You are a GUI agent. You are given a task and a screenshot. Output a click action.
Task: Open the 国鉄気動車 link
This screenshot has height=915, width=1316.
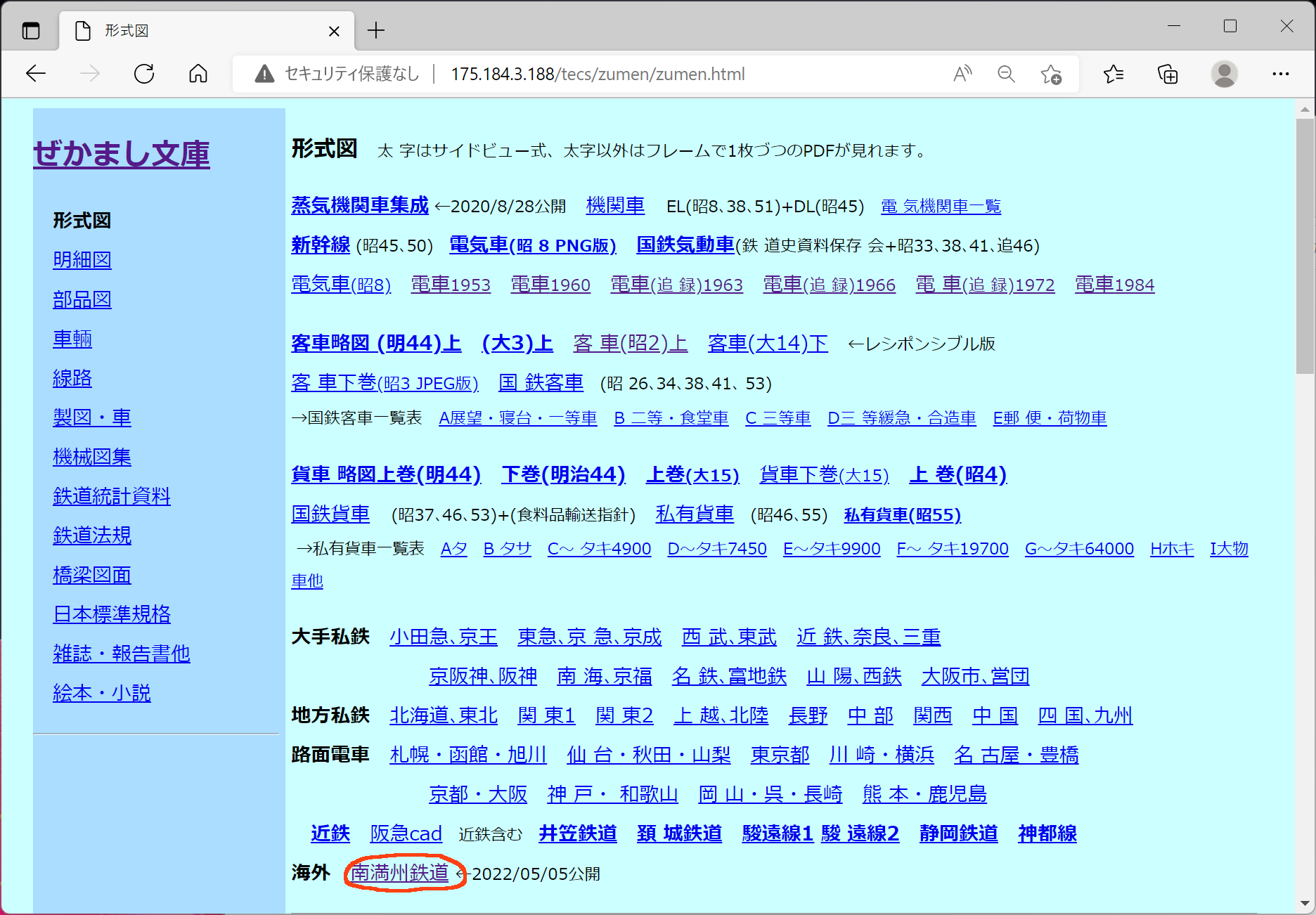click(x=685, y=245)
